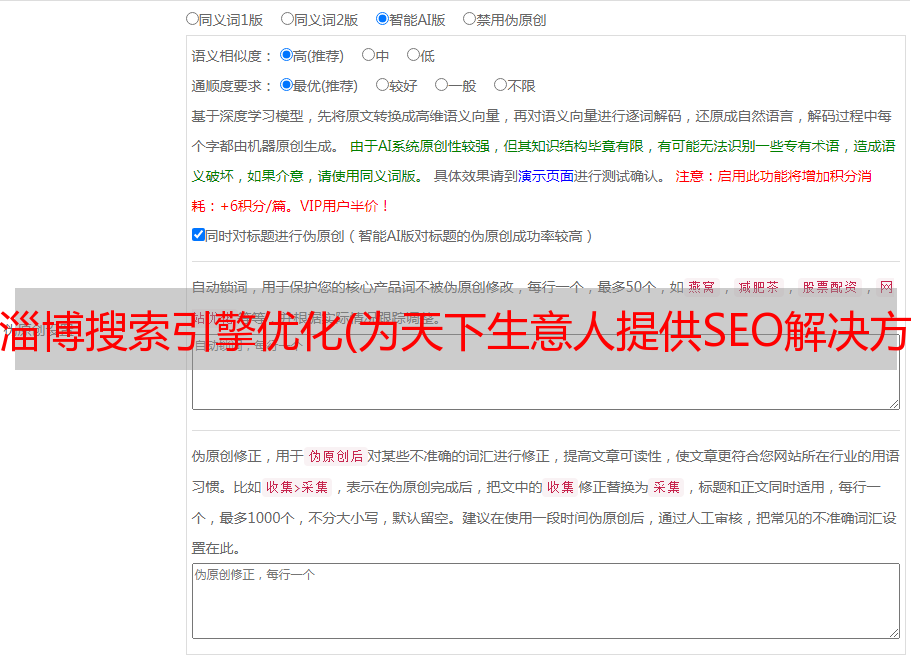Set 语义相似度 to 低
Viewport: 911px width, 658px height.
coord(413,55)
